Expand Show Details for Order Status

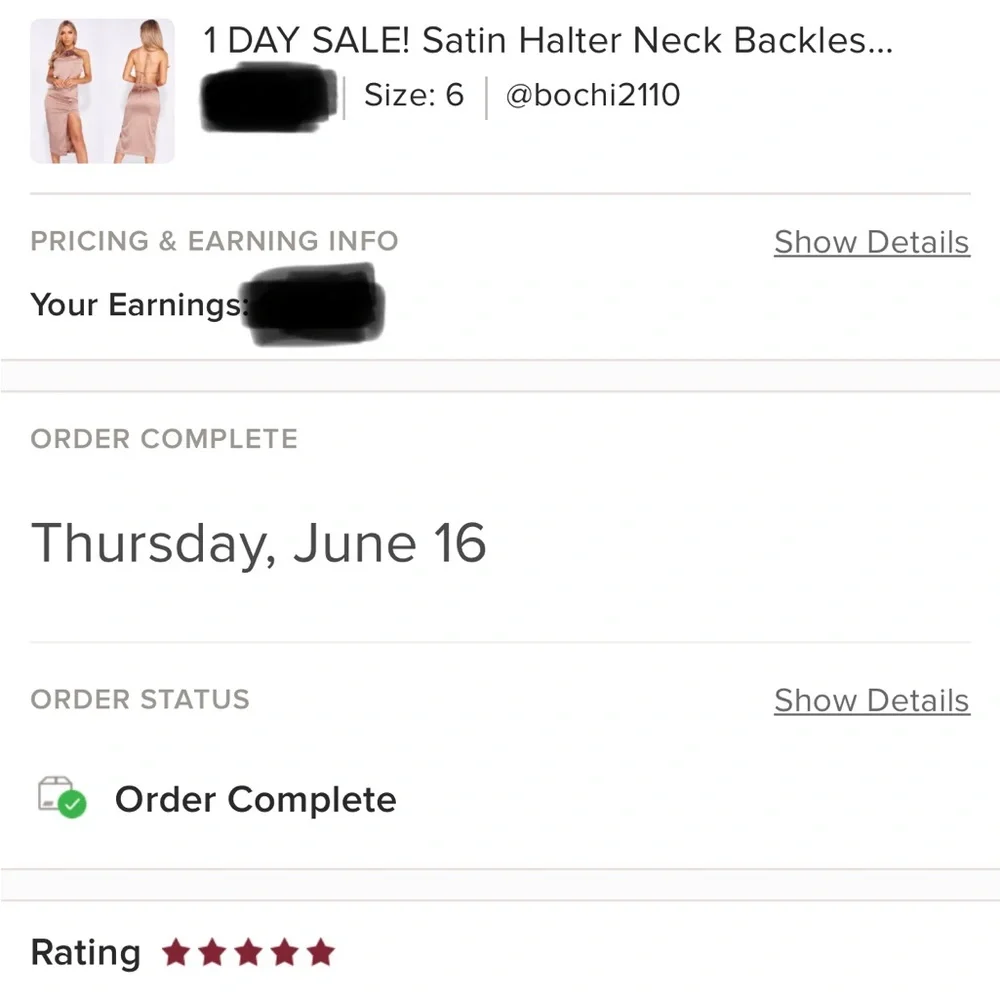tap(871, 701)
